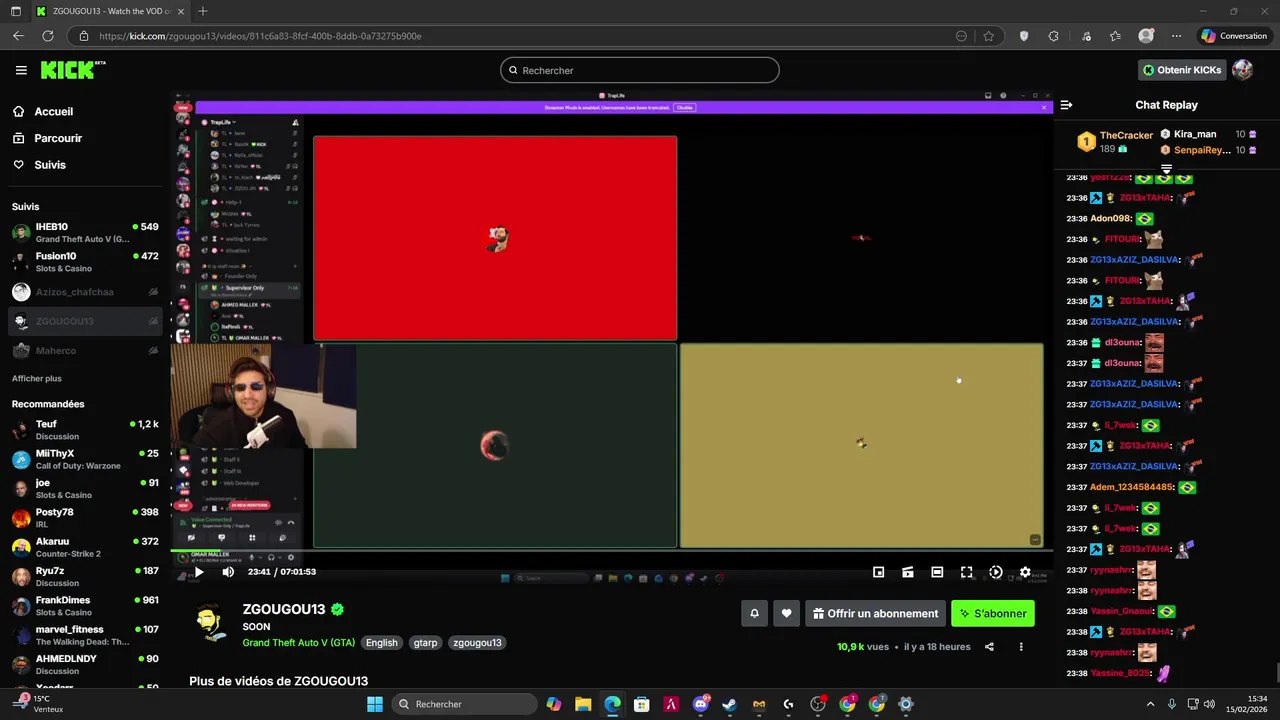This screenshot has width=1280, height=720.
Task: Play the video
Action: [x=198, y=572]
